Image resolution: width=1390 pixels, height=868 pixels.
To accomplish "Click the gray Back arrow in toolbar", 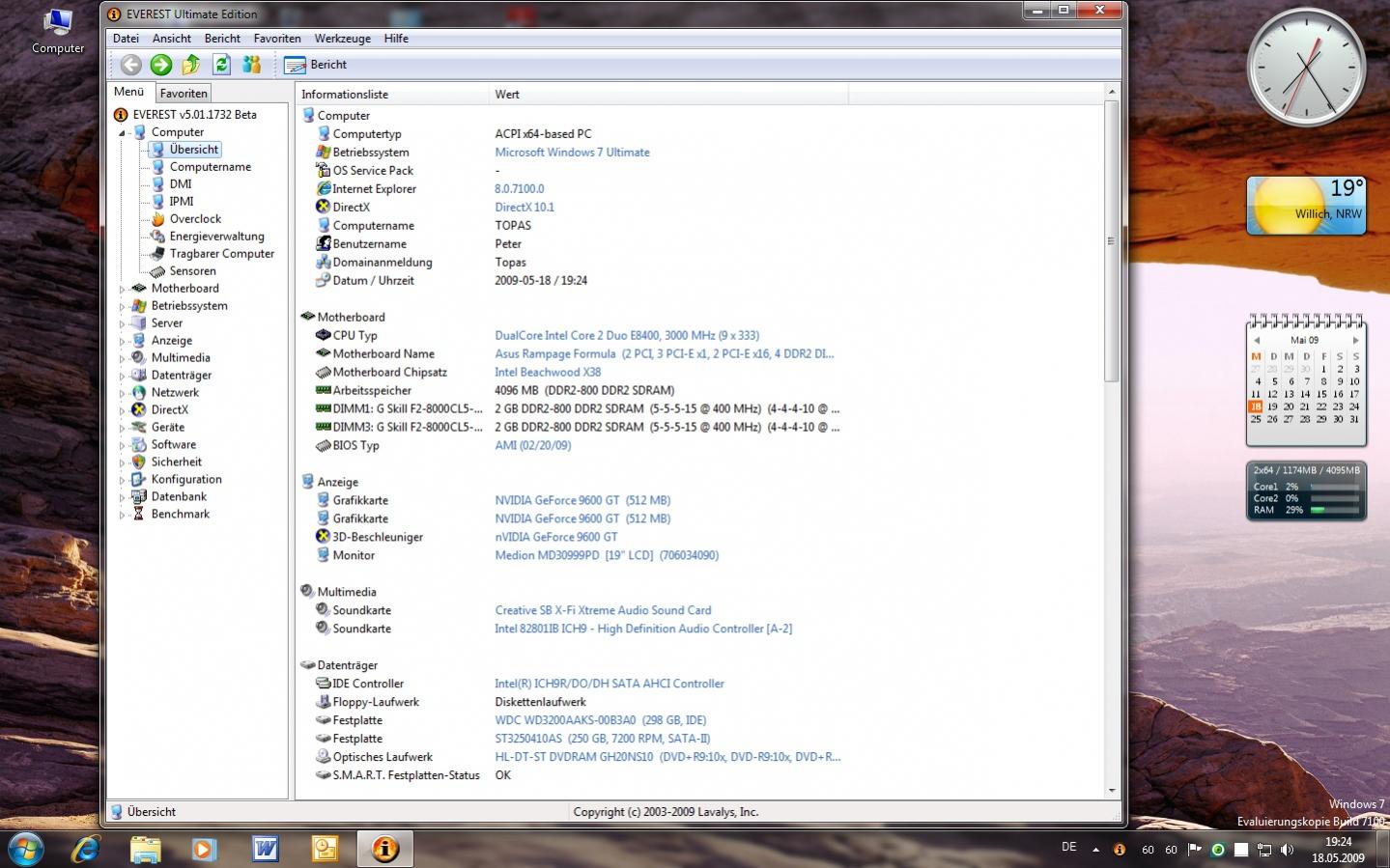I will (130, 65).
